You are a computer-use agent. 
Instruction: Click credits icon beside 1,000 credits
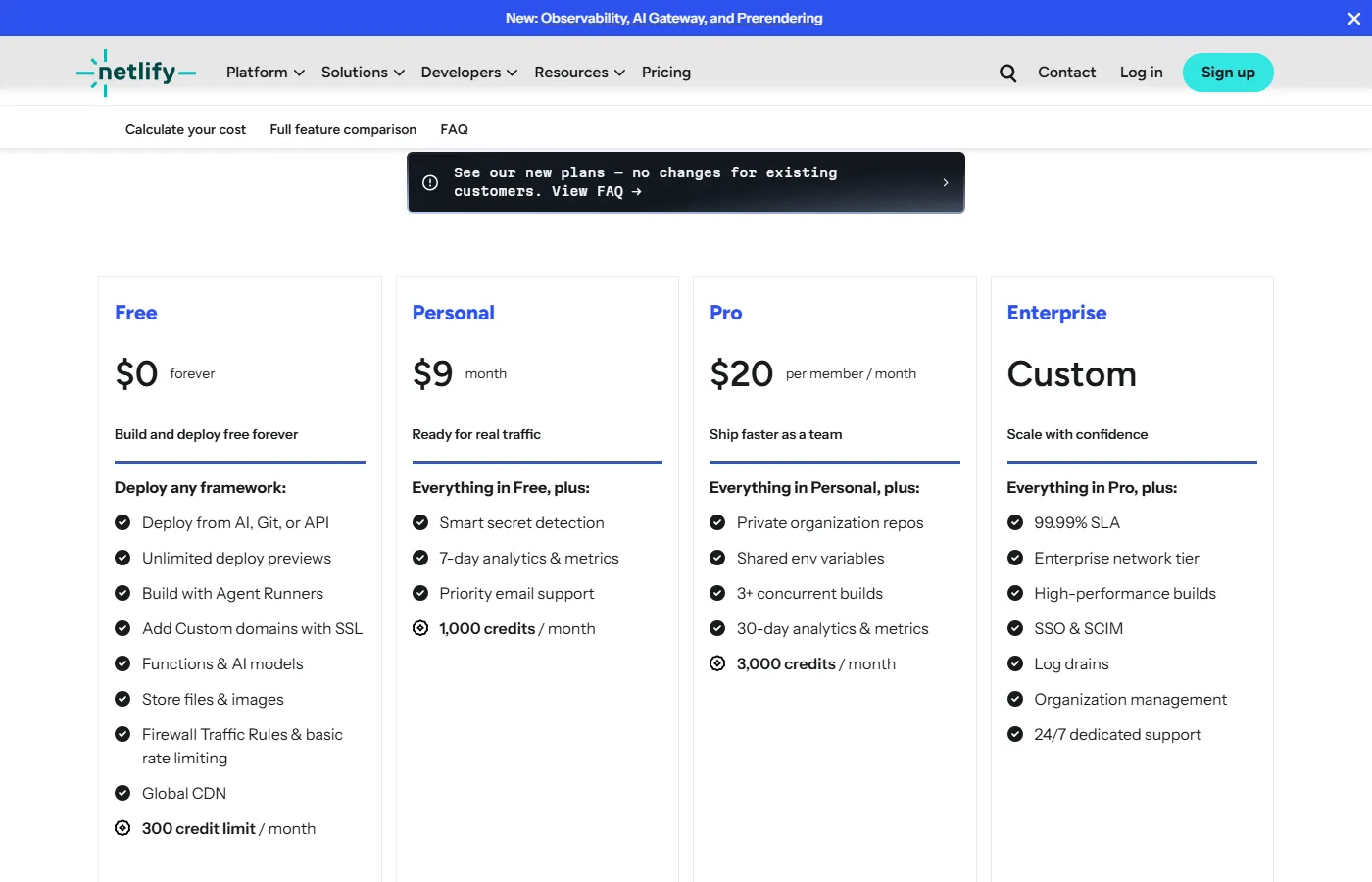420,628
